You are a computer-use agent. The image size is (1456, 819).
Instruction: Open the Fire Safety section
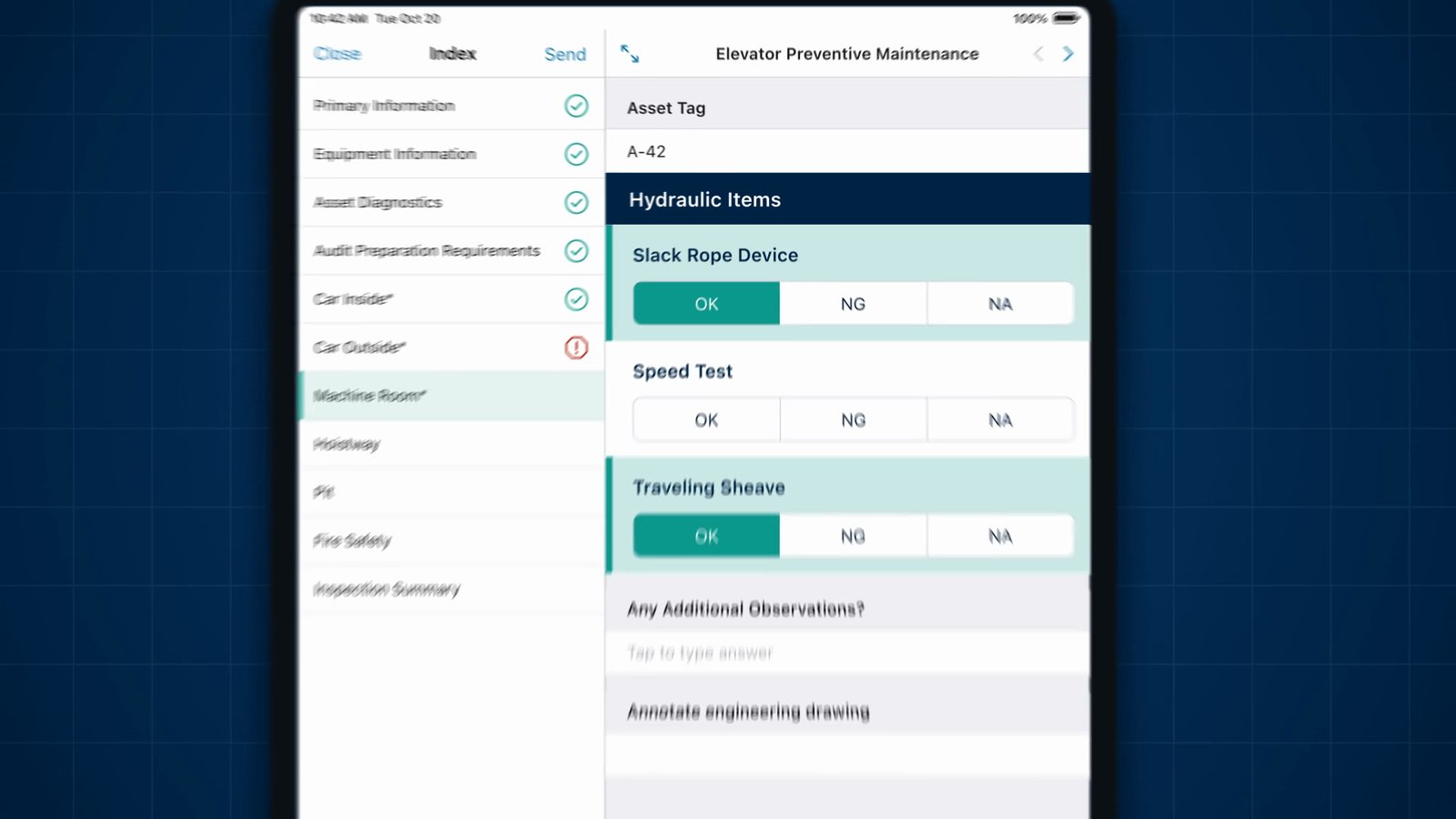coord(451,541)
